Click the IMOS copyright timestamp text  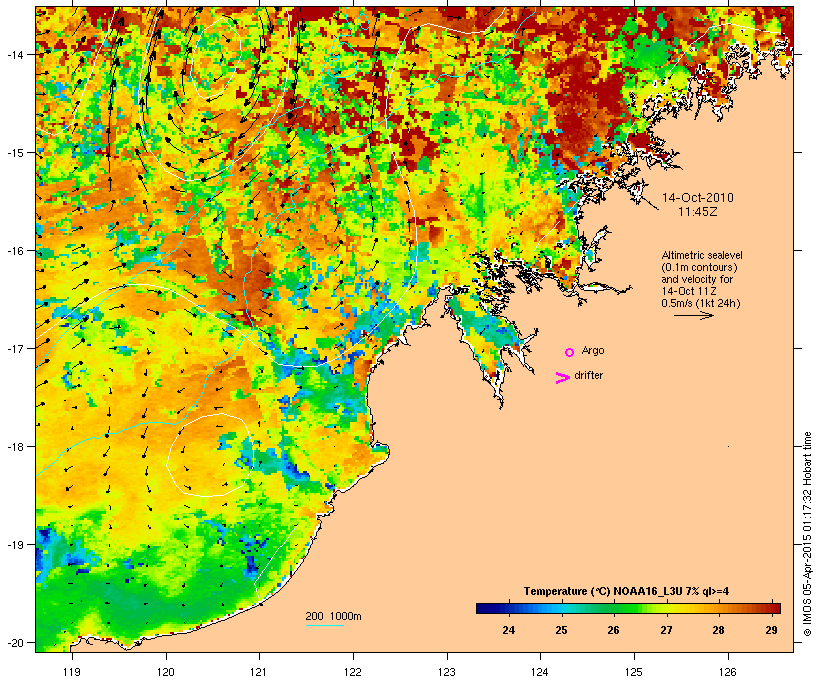click(x=807, y=534)
